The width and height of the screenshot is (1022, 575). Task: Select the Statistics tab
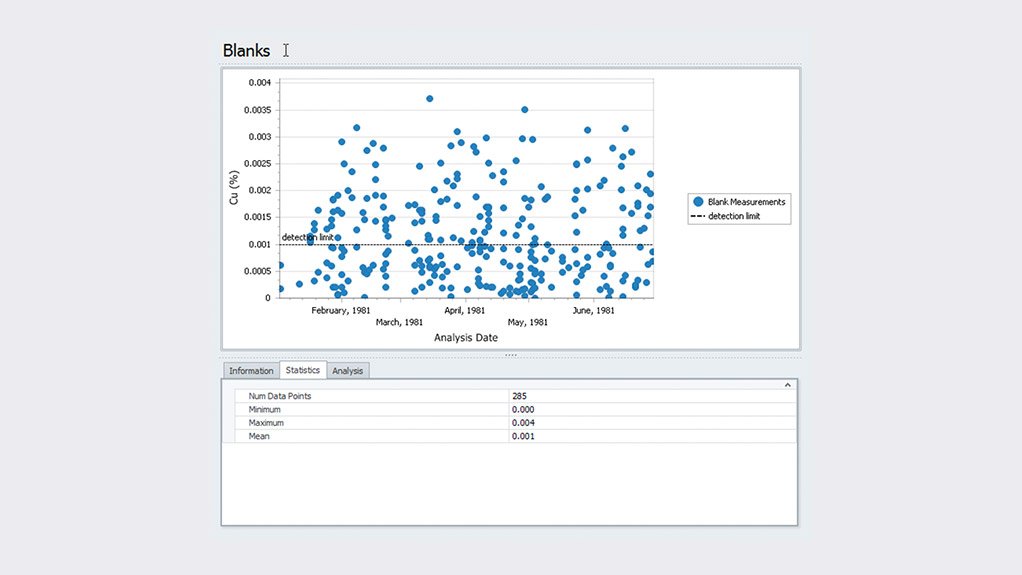tap(302, 370)
